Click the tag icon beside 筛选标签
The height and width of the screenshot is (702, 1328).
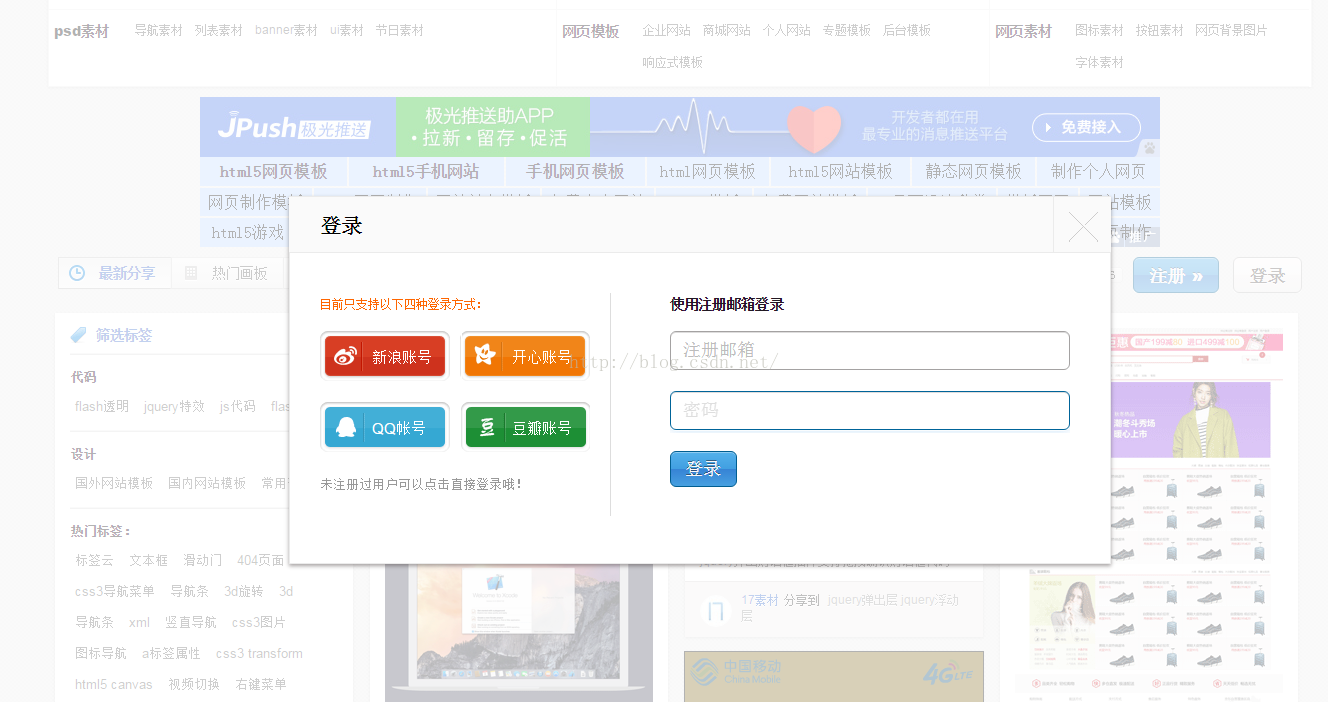[x=78, y=335]
